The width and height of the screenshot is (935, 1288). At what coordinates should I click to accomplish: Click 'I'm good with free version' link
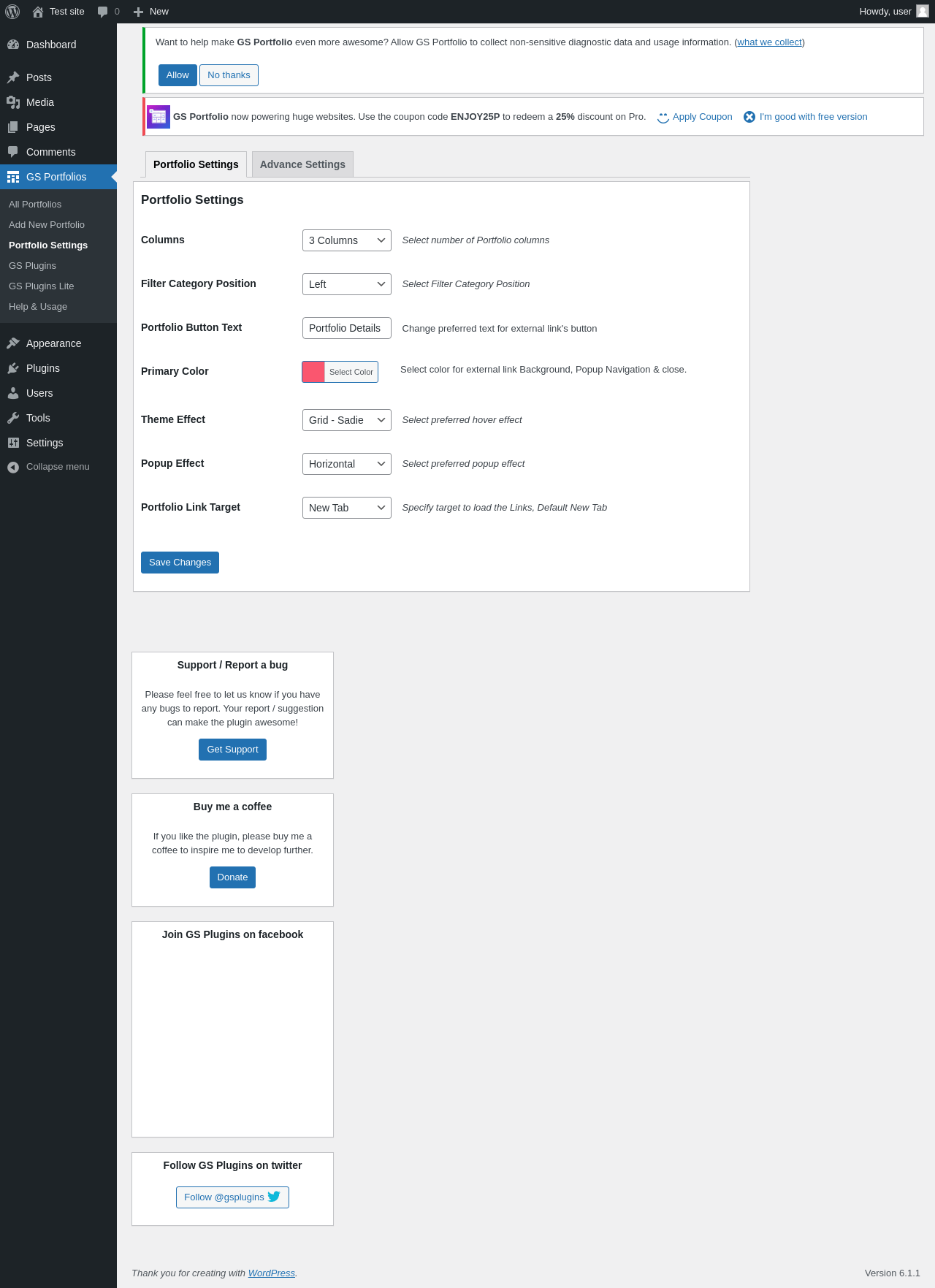pyautogui.click(x=814, y=117)
